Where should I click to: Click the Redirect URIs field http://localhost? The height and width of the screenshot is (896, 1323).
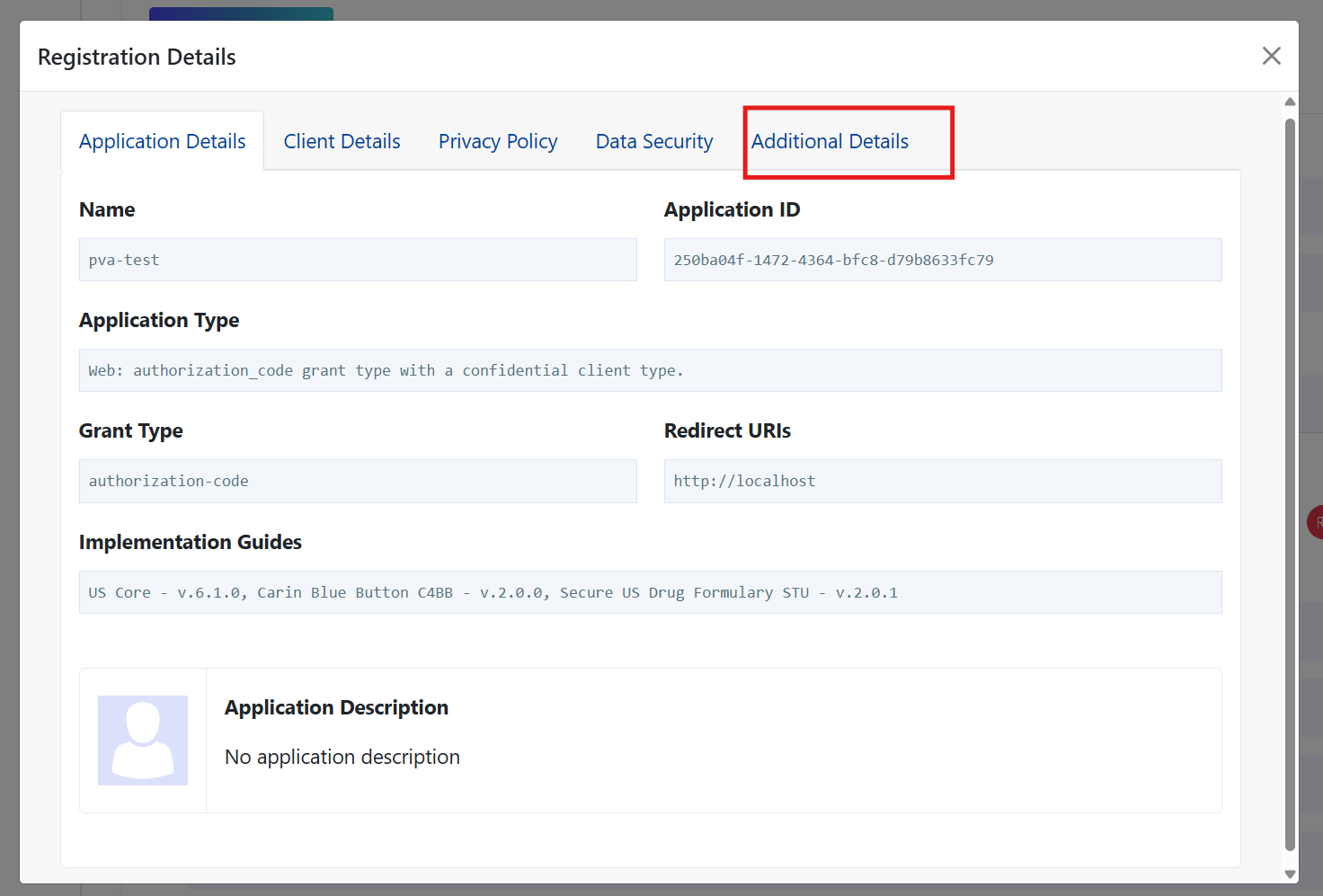click(x=943, y=481)
